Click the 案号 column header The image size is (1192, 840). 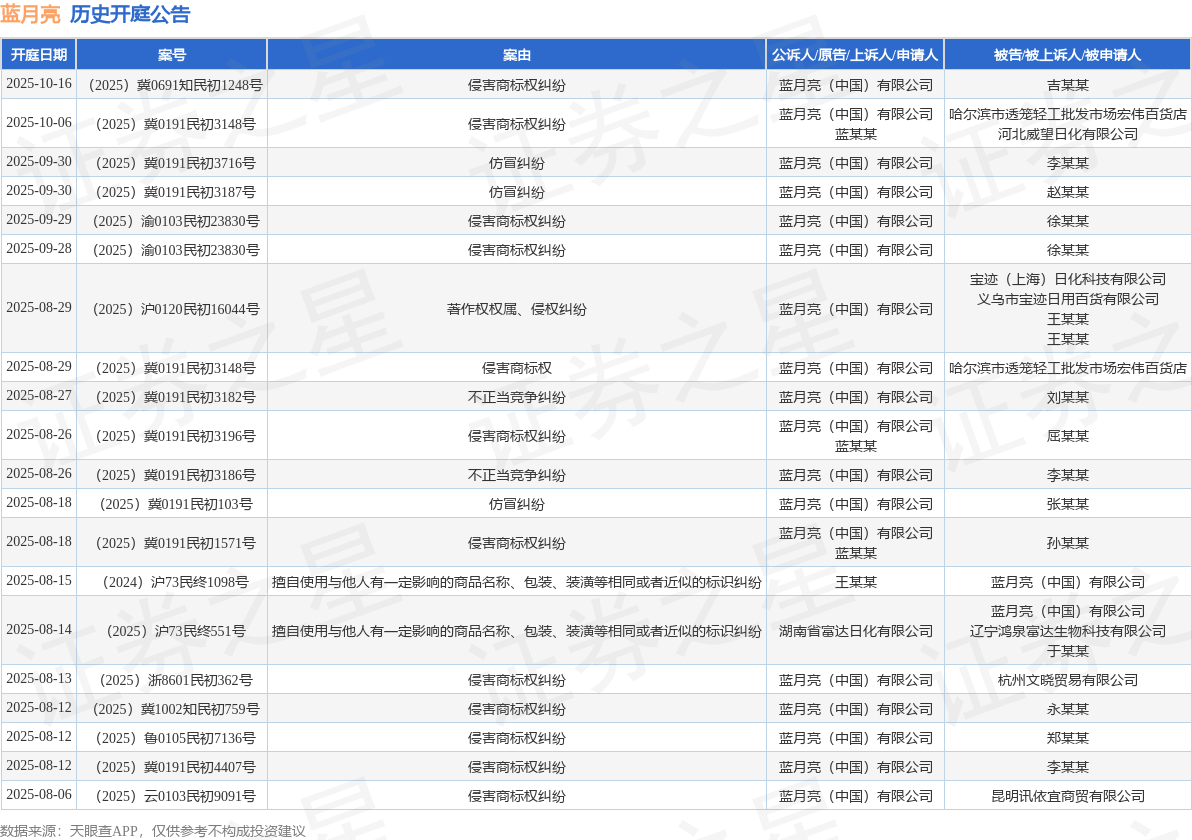[172, 55]
